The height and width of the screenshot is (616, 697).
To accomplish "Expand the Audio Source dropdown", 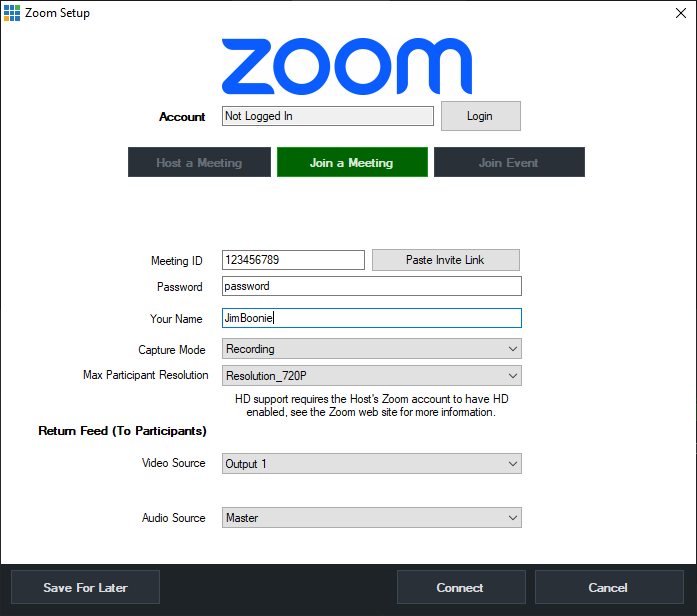I will 371,518.
